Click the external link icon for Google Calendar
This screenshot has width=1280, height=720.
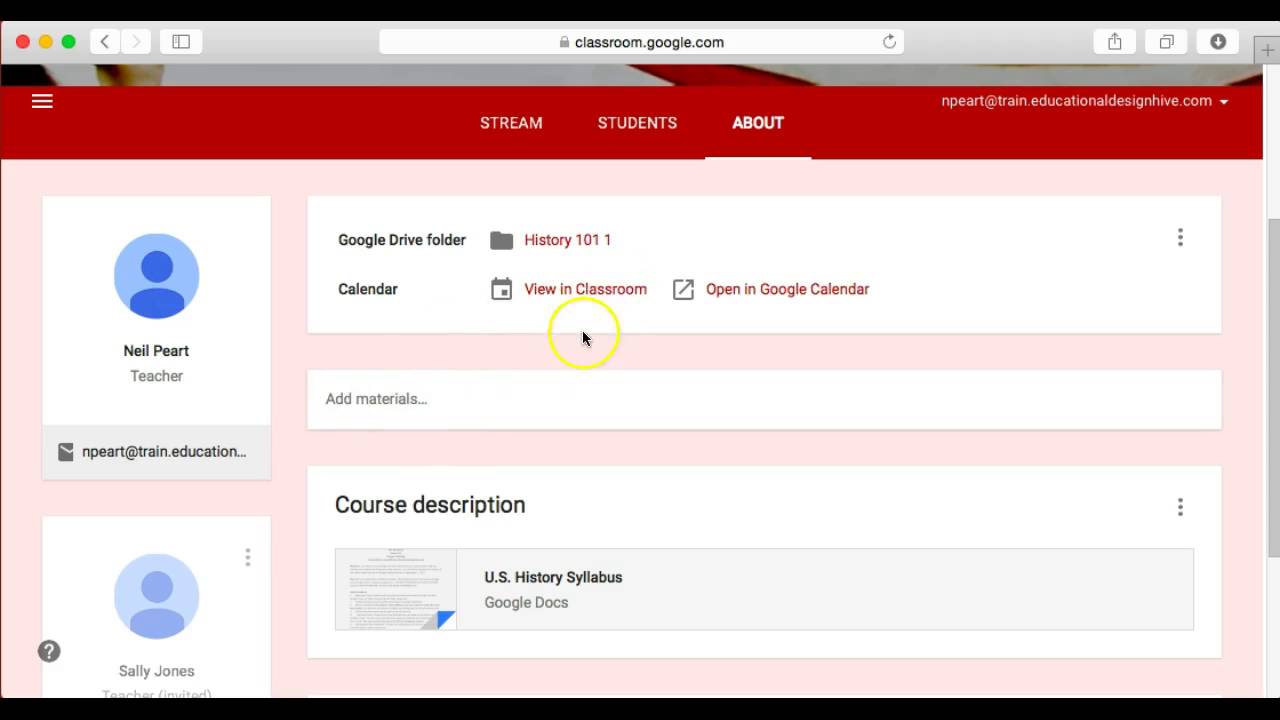tap(683, 289)
